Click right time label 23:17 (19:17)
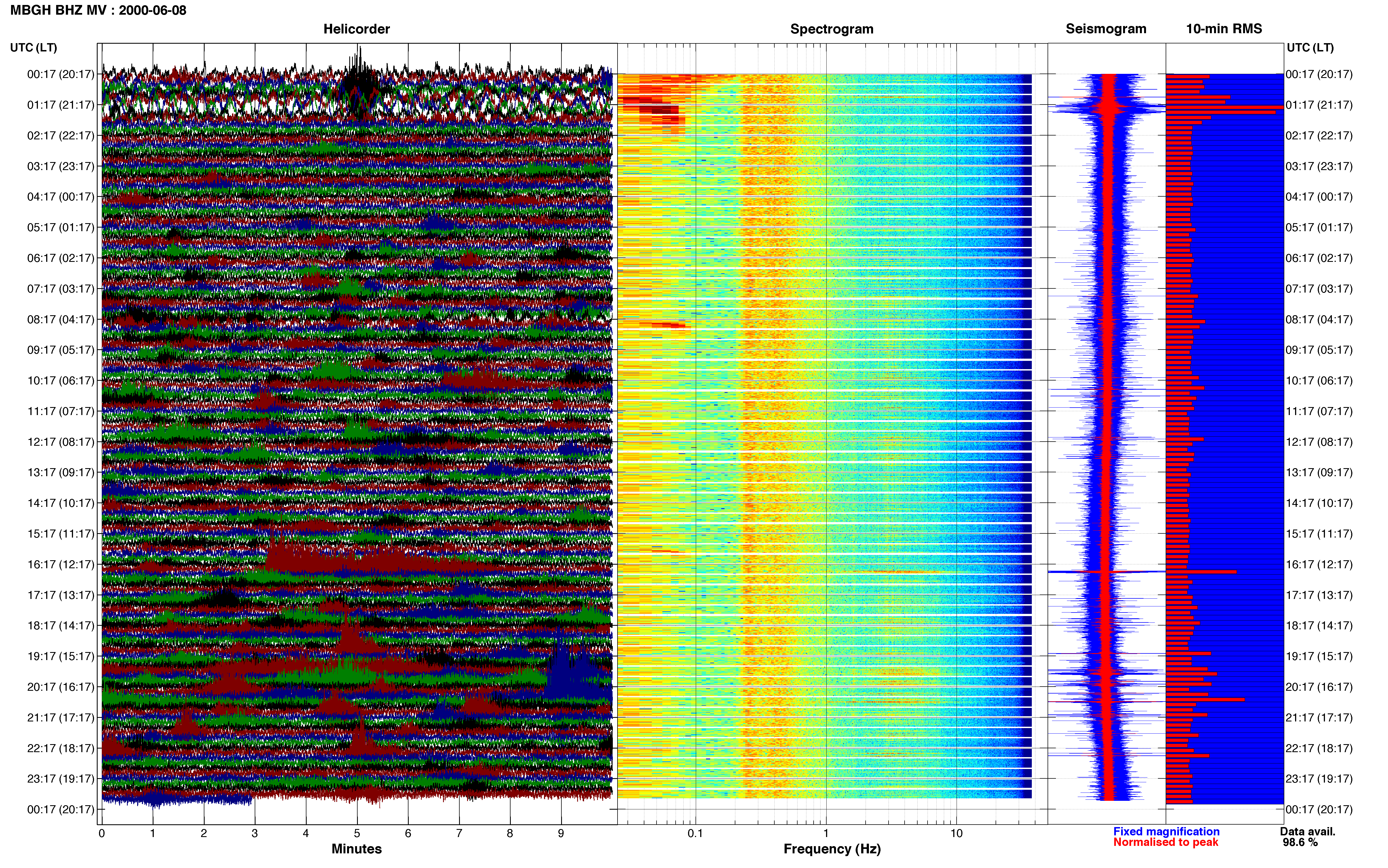This screenshot has height=868, width=1388. click(1319, 778)
